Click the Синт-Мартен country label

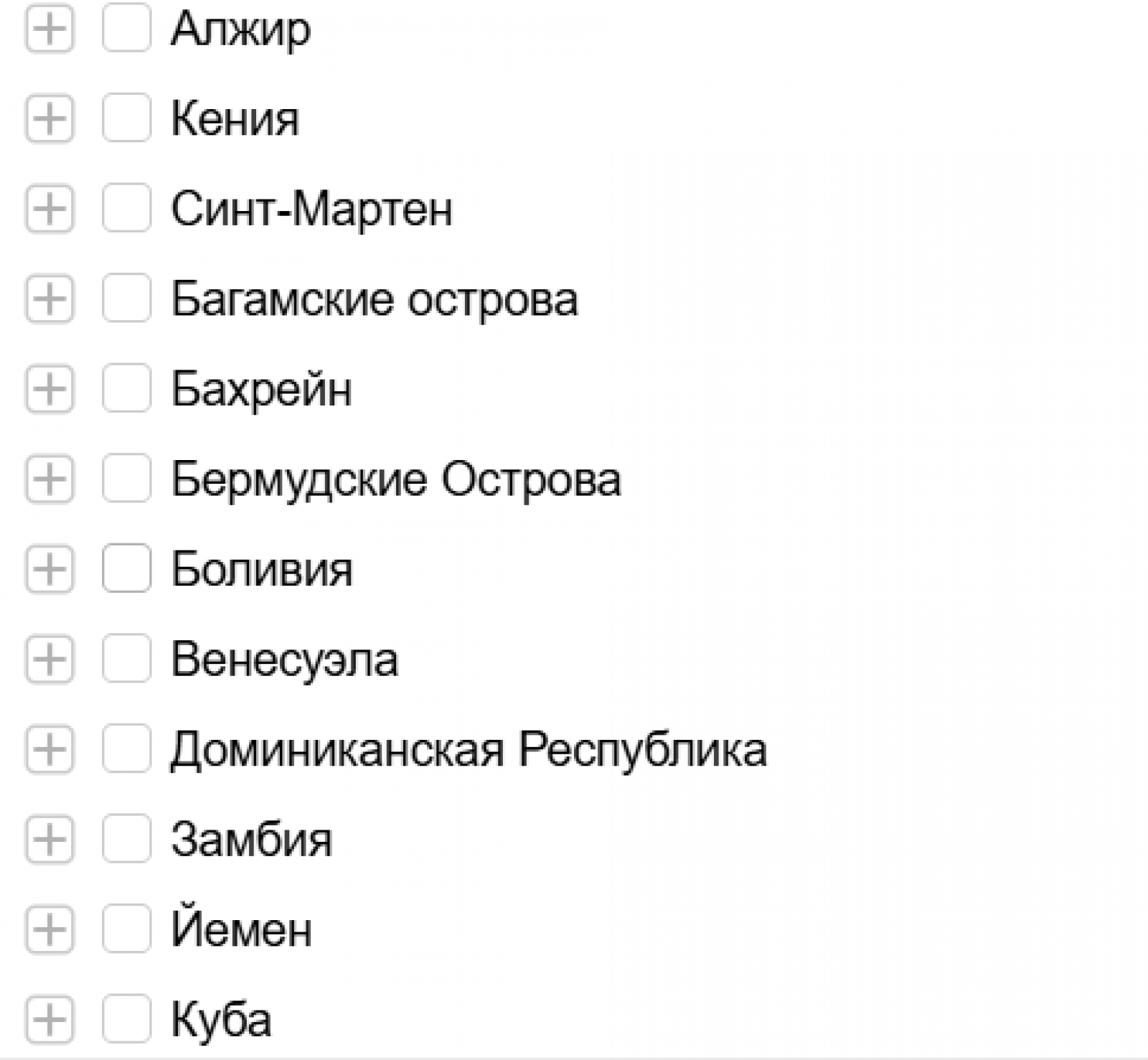311,209
